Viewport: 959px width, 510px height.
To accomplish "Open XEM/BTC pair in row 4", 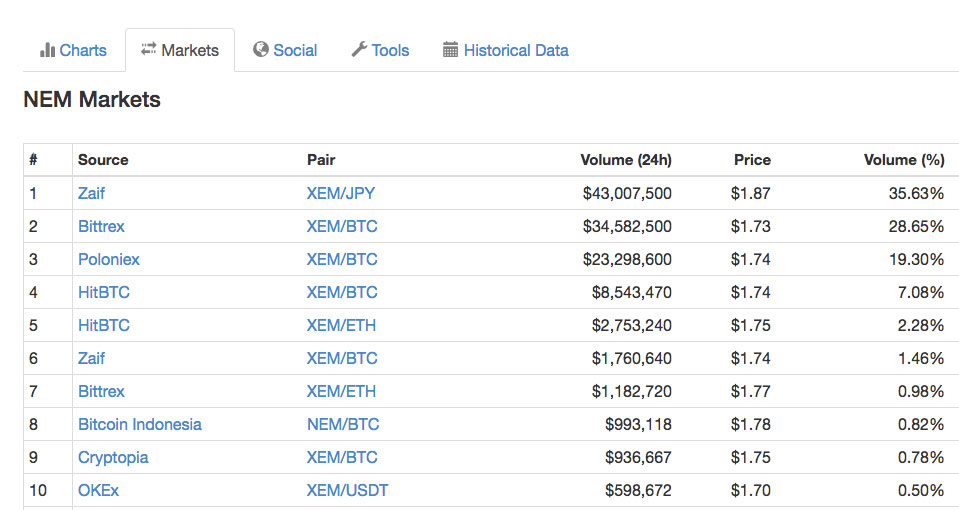I will point(342,292).
